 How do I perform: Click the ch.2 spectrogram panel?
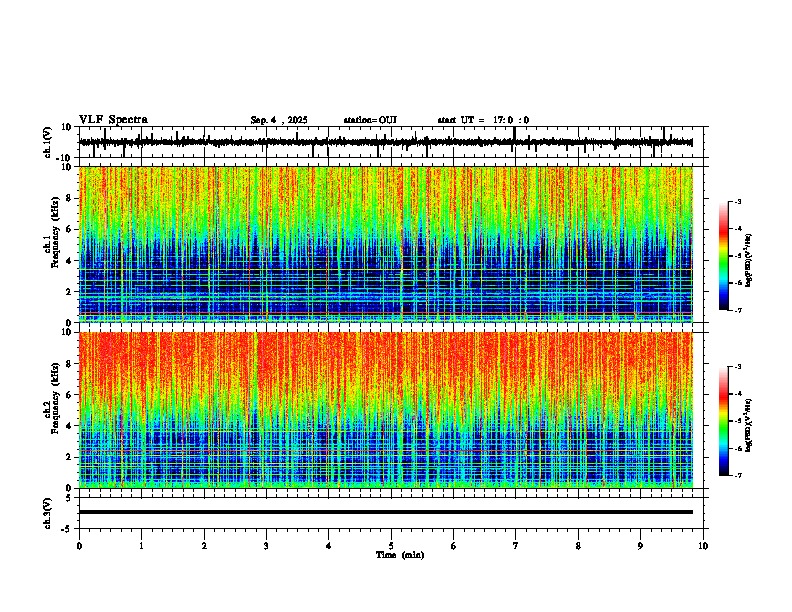point(385,410)
